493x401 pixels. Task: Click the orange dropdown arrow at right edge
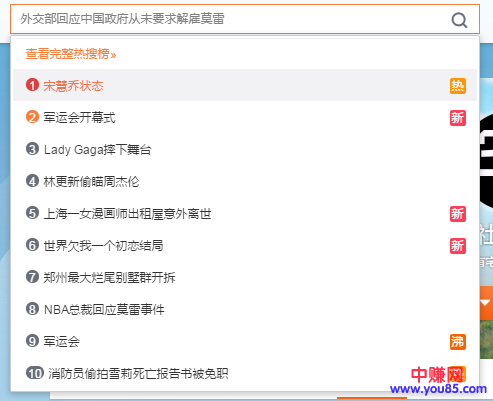(486, 303)
